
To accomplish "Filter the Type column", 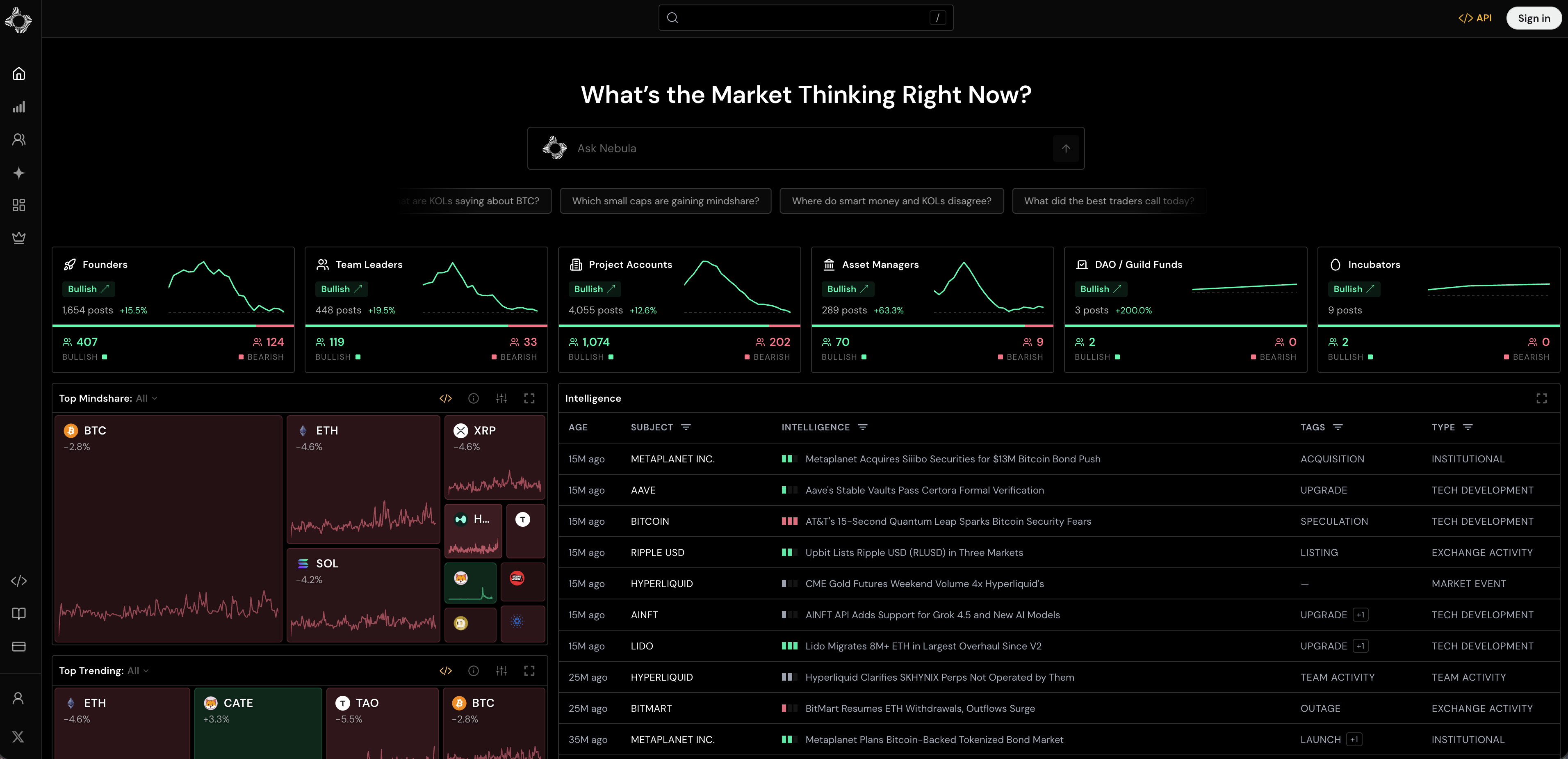I will (1468, 427).
